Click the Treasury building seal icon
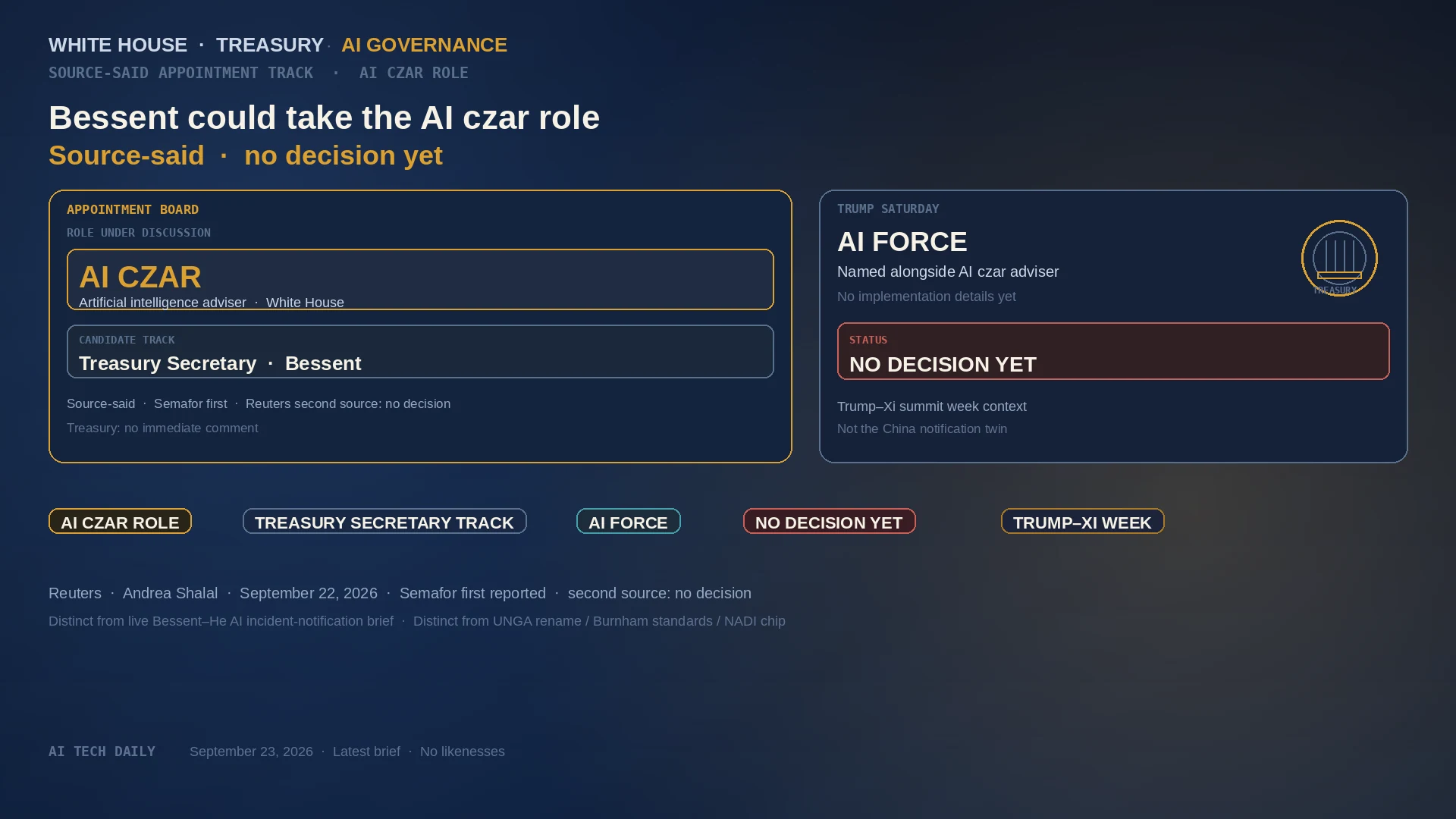The height and width of the screenshot is (819, 1456). click(x=1339, y=258)
